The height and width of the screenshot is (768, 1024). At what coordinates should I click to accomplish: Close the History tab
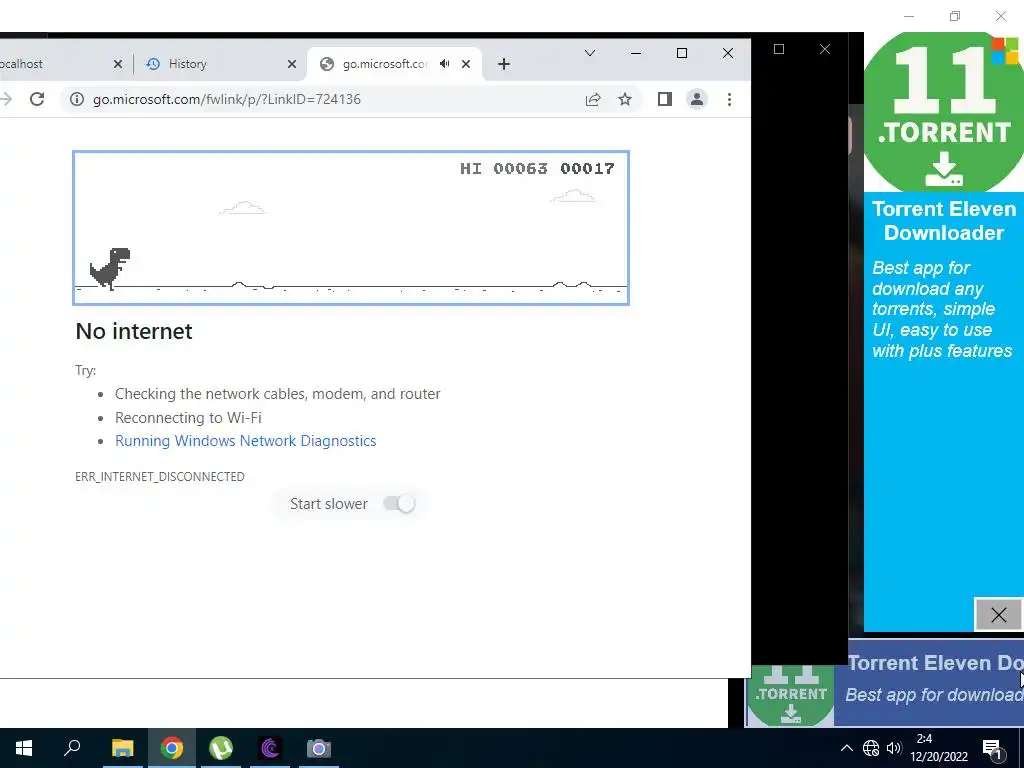292,64
